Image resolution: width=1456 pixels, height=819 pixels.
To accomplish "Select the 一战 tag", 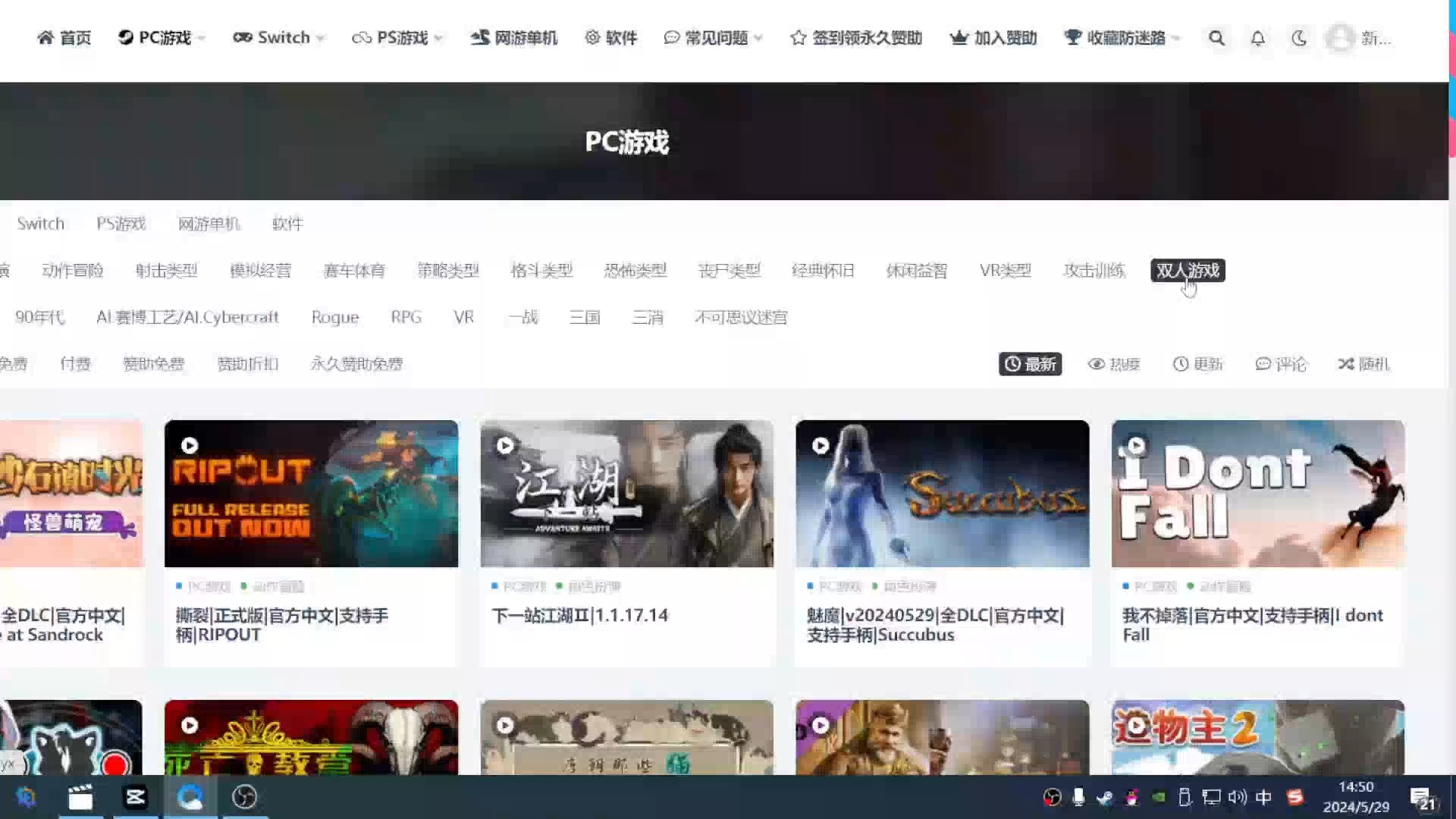I will [523, 317].
